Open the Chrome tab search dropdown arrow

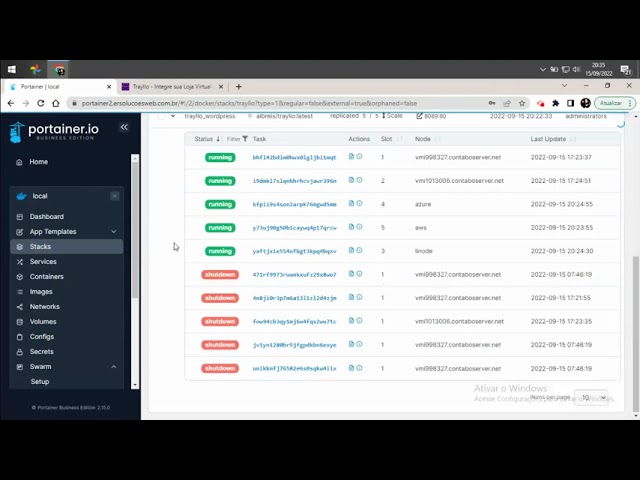[564, 86]
